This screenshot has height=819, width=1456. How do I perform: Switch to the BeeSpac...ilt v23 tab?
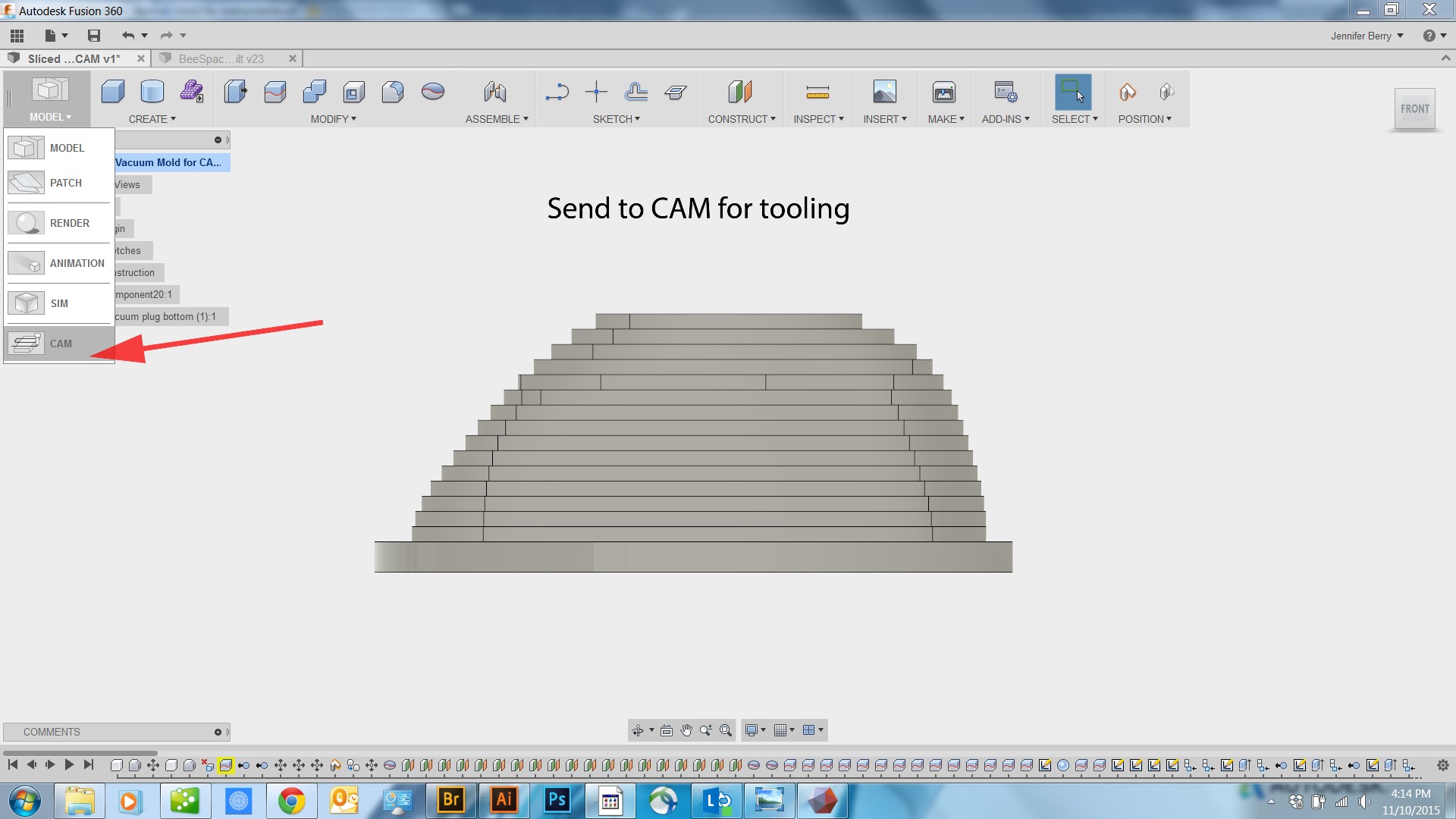coord(221,58)
